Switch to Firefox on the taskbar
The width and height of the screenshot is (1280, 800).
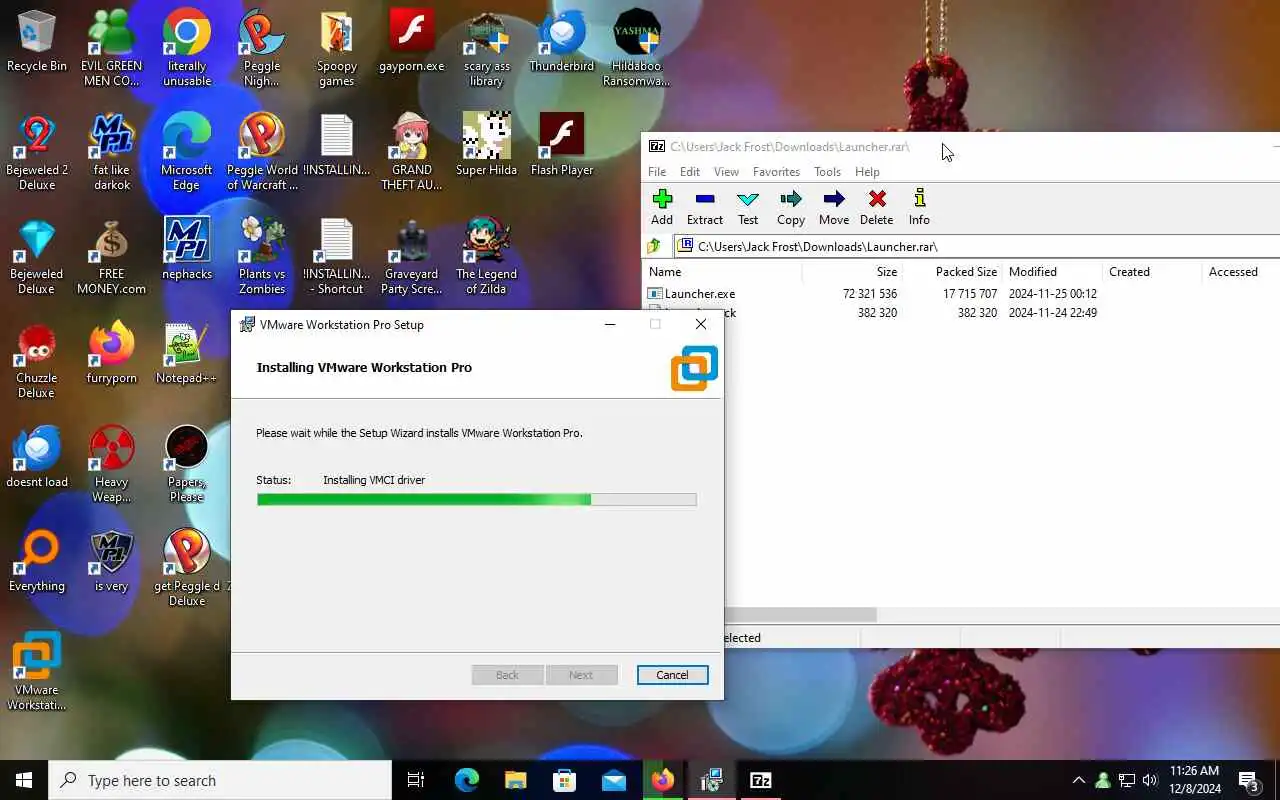tap(662, 780)
